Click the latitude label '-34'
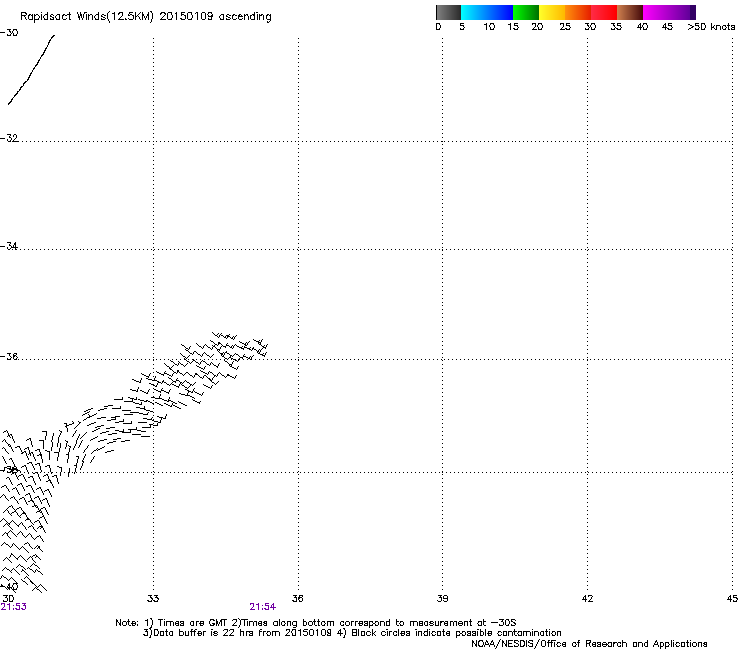740x650 pixels. pos(9,246)
